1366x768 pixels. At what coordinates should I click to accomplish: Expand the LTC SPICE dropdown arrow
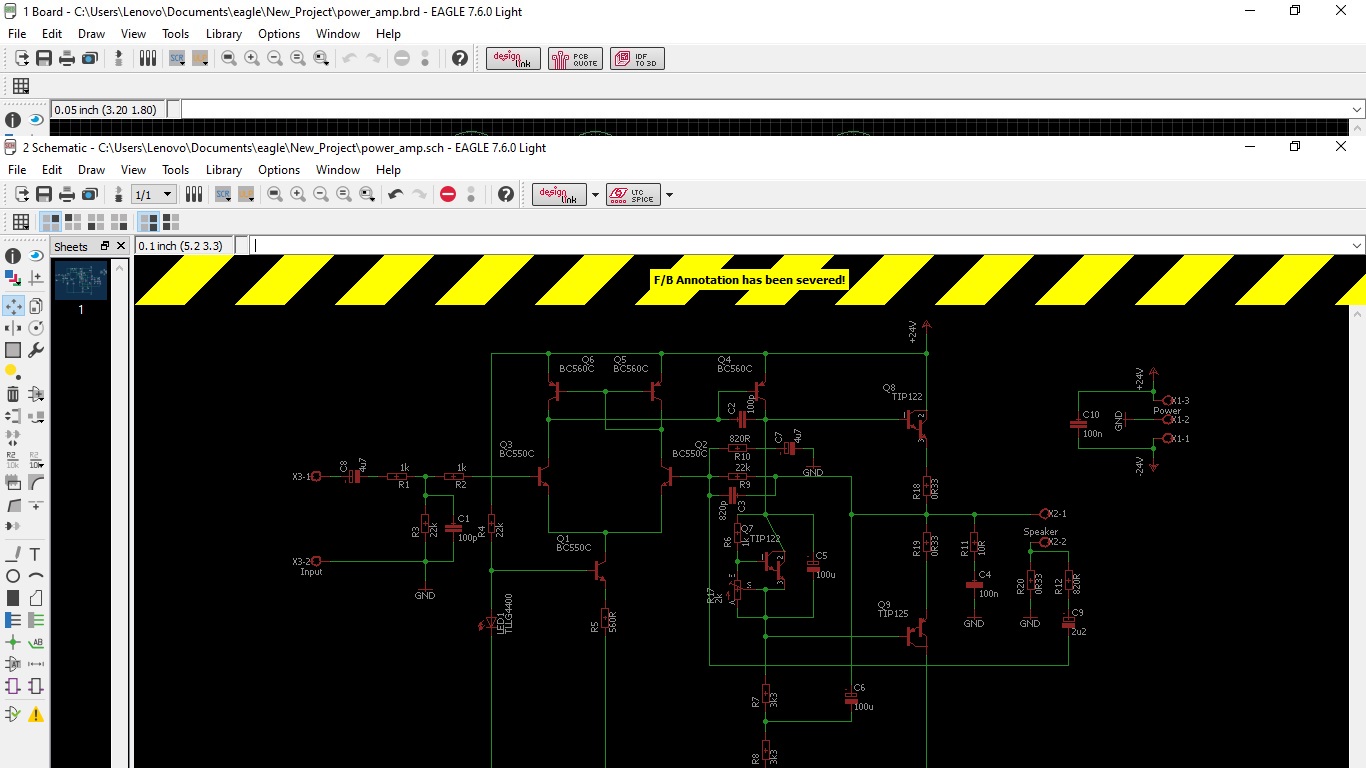pos(669,194)
